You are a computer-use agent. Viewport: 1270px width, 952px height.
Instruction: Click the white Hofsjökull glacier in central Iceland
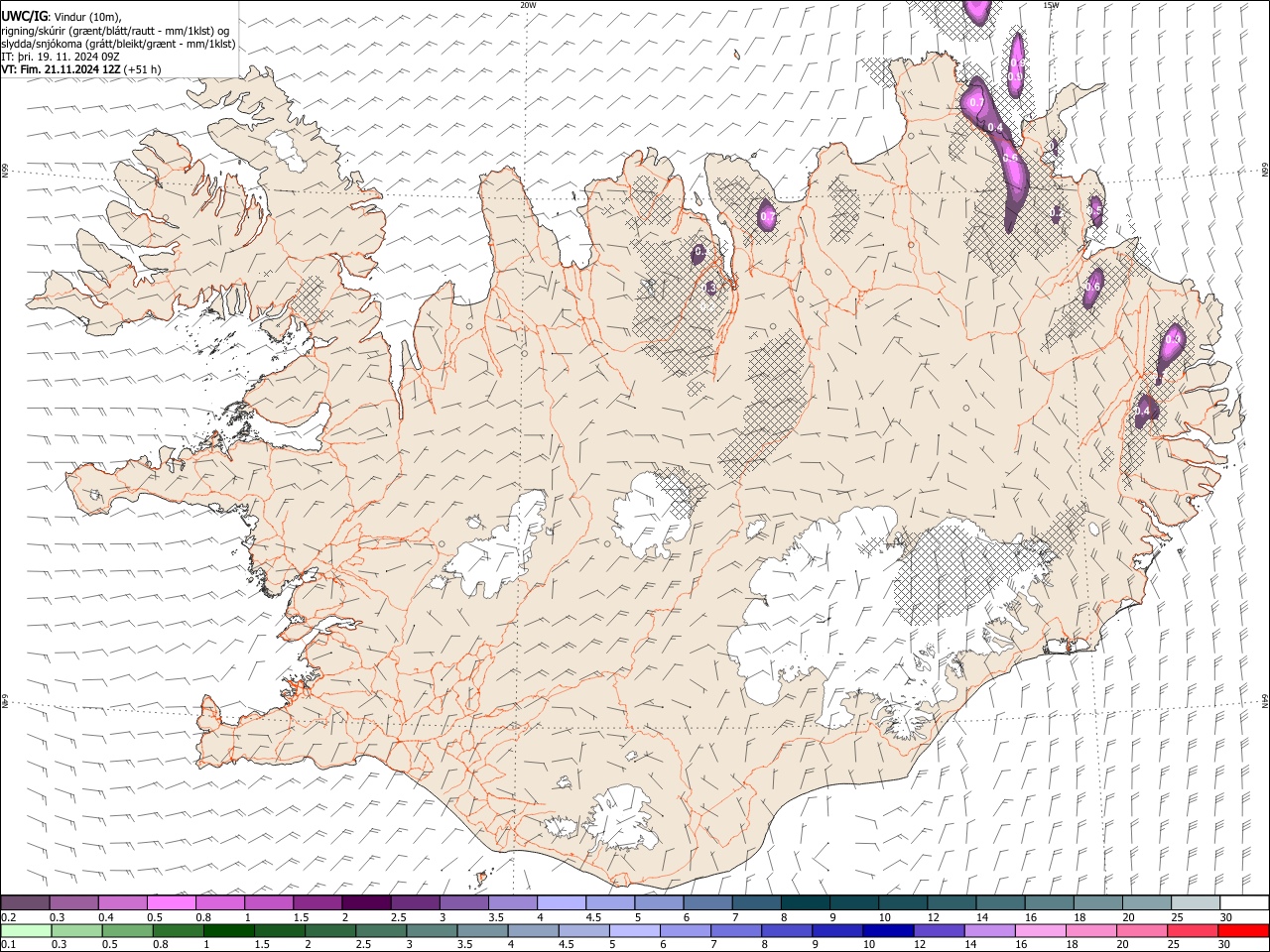[x=650, y=516]
